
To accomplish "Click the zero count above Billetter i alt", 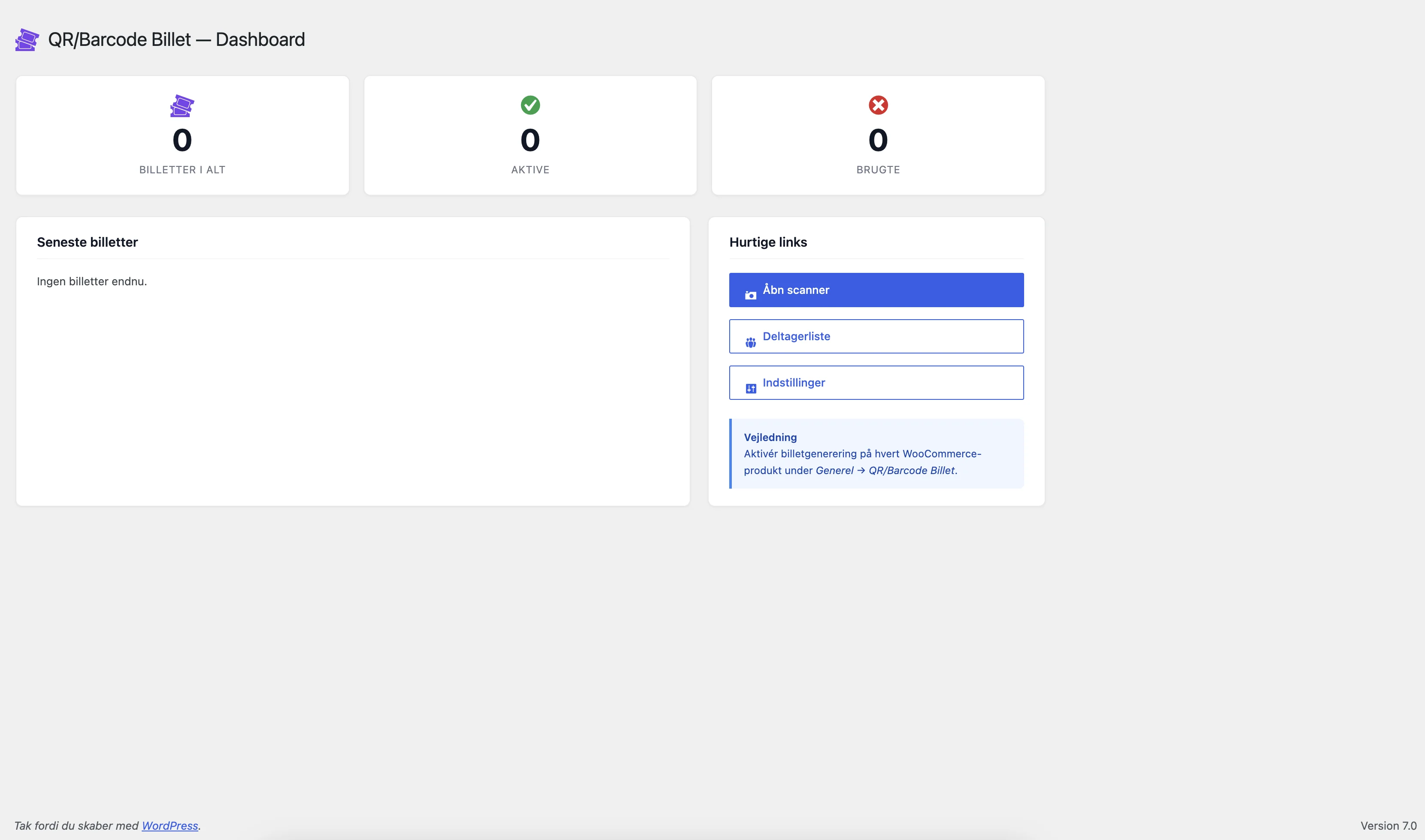I will [182, 140].
